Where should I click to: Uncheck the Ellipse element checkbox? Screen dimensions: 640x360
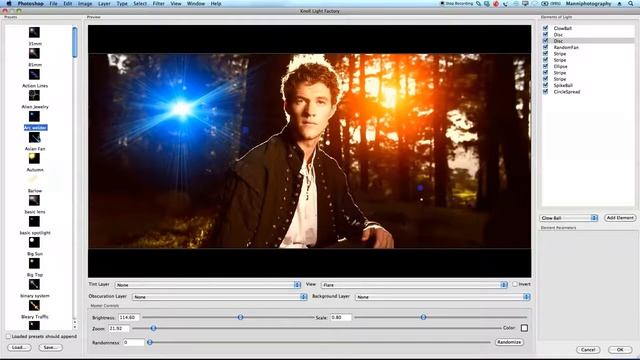(545, 66)
